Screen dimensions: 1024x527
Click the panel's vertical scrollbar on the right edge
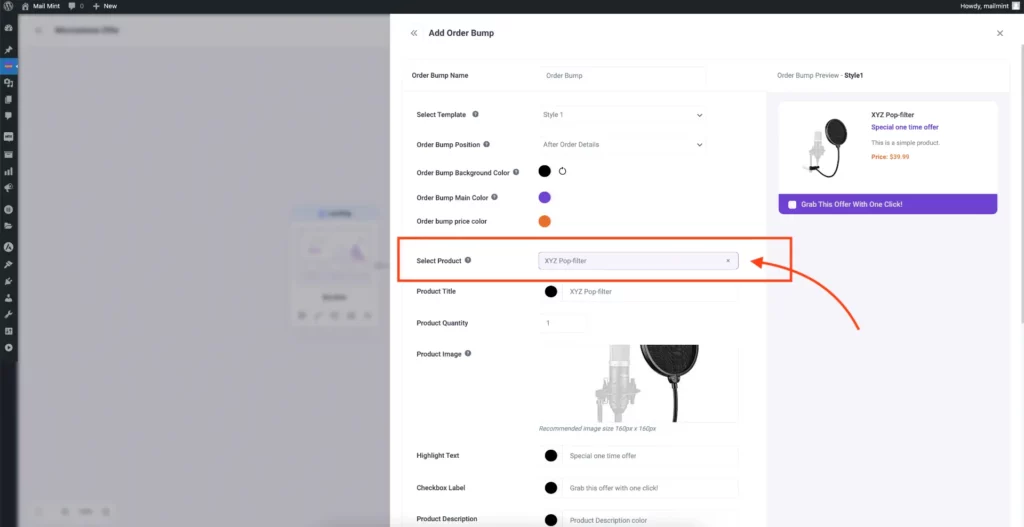click(1021, 183)
